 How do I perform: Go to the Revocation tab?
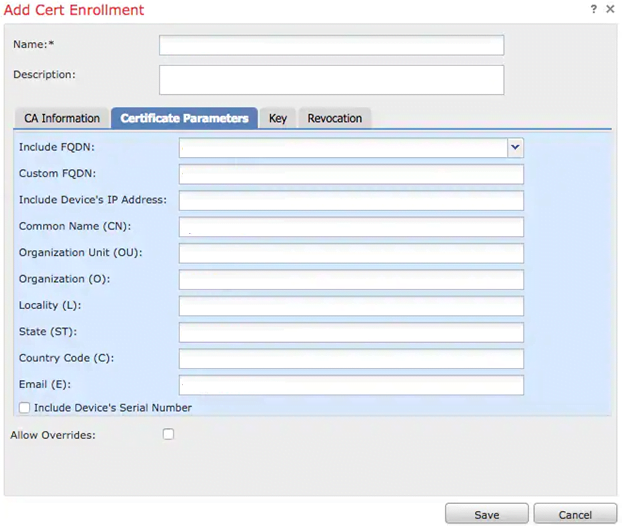[334, 118]
